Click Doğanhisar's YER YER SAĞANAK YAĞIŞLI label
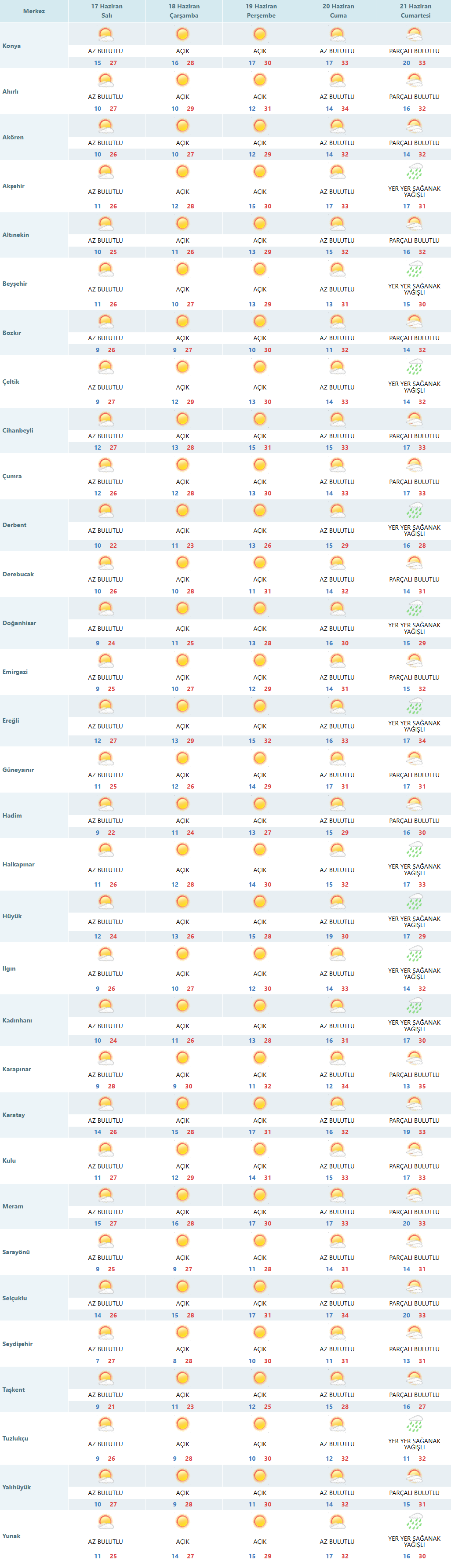Screen dimensions: 451x1568 [415, 628]
